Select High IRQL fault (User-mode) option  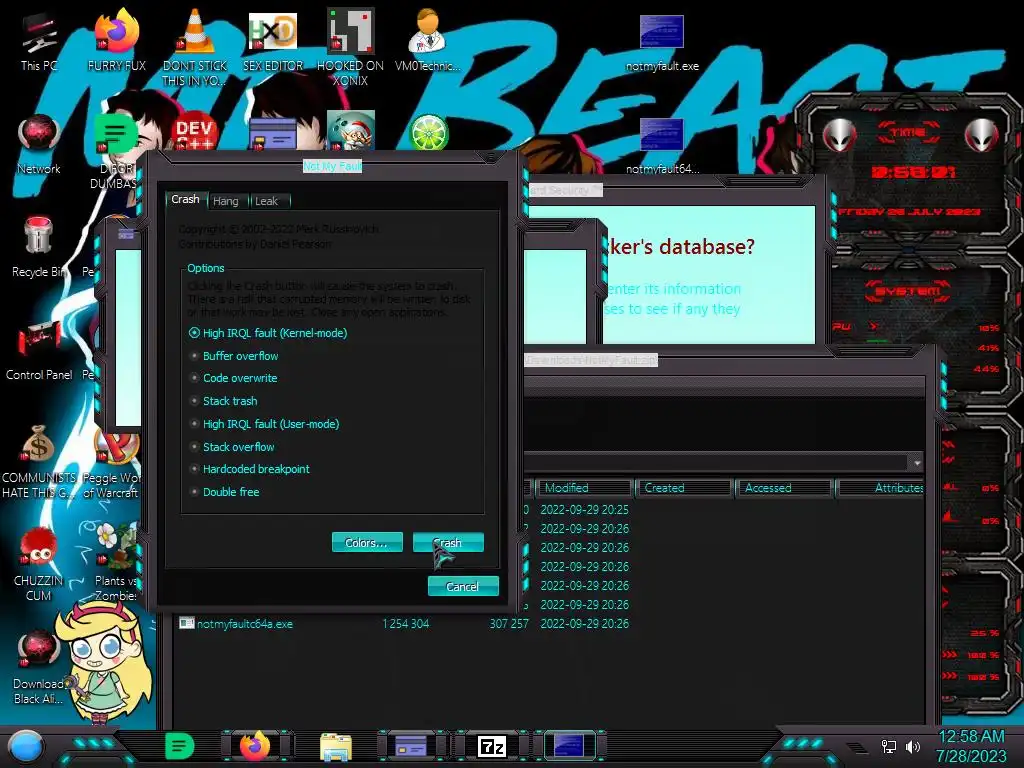coord(264,424)
